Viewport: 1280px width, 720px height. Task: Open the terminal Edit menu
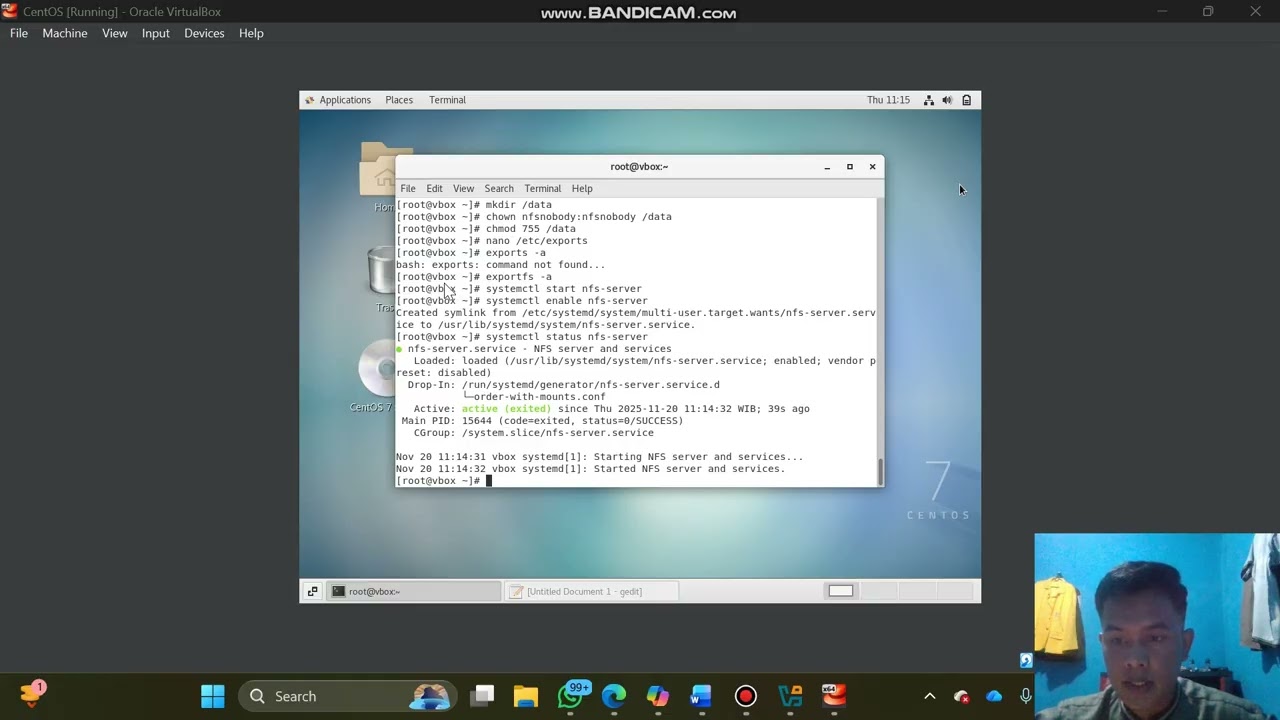434,188
